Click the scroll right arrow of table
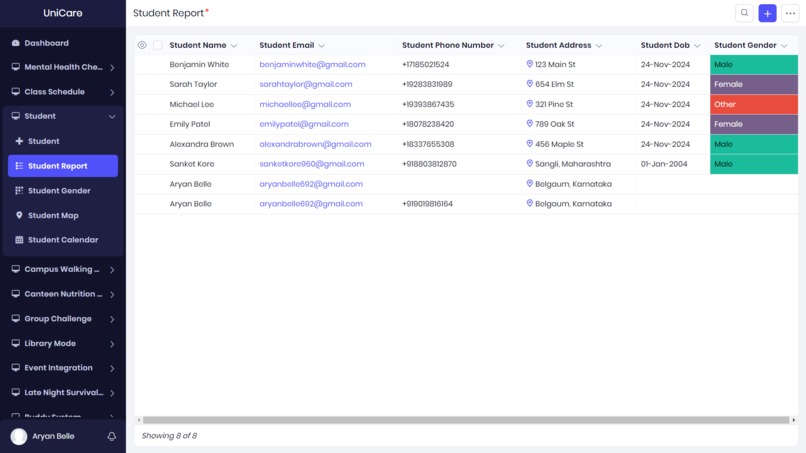The width and height of the screenshot is (806, 453). 794,420
